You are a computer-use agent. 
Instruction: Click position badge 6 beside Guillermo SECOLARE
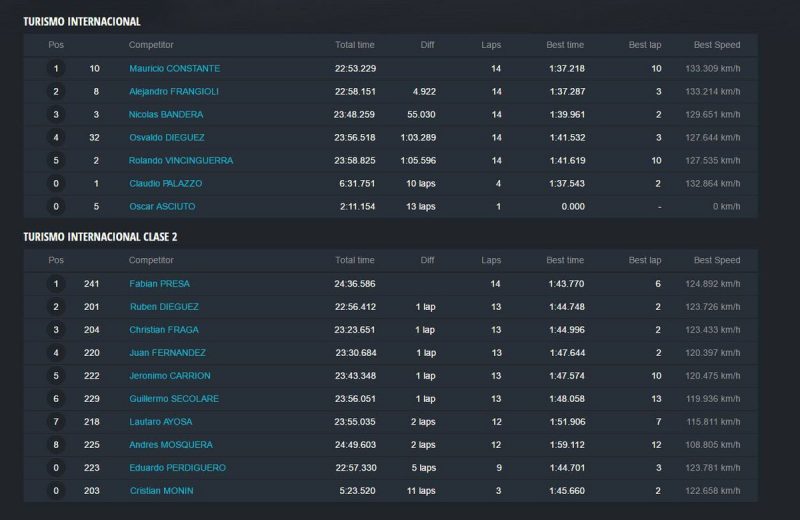pyautogui.click(x=56, y=399)
